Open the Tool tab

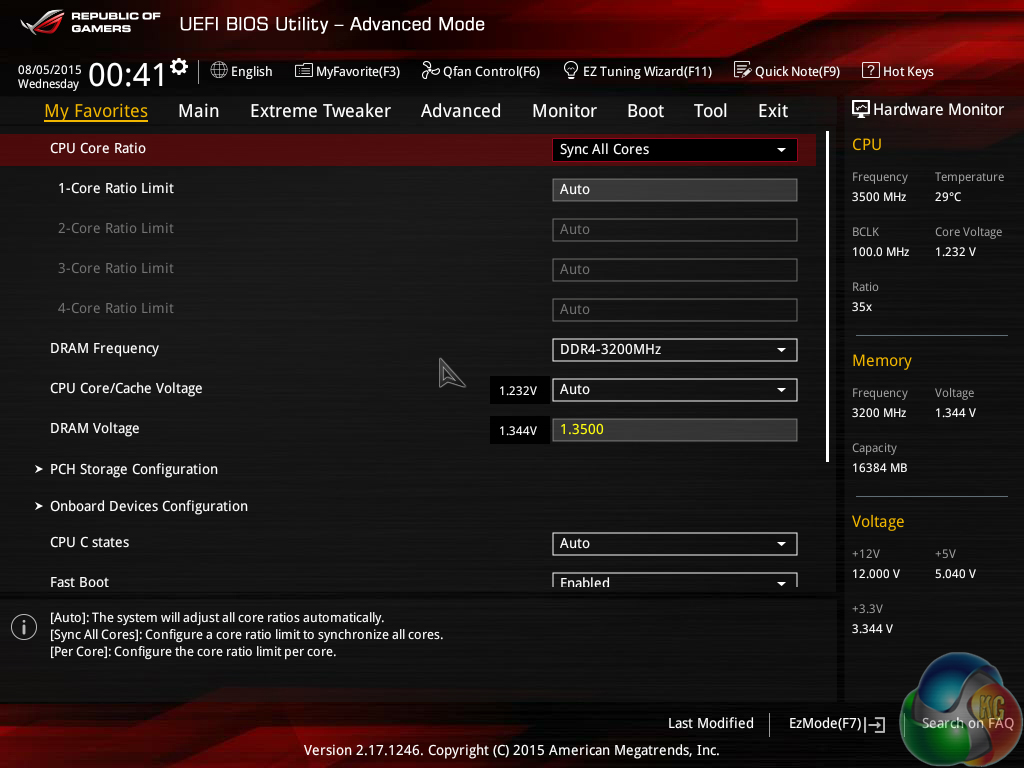coord(710,111)
